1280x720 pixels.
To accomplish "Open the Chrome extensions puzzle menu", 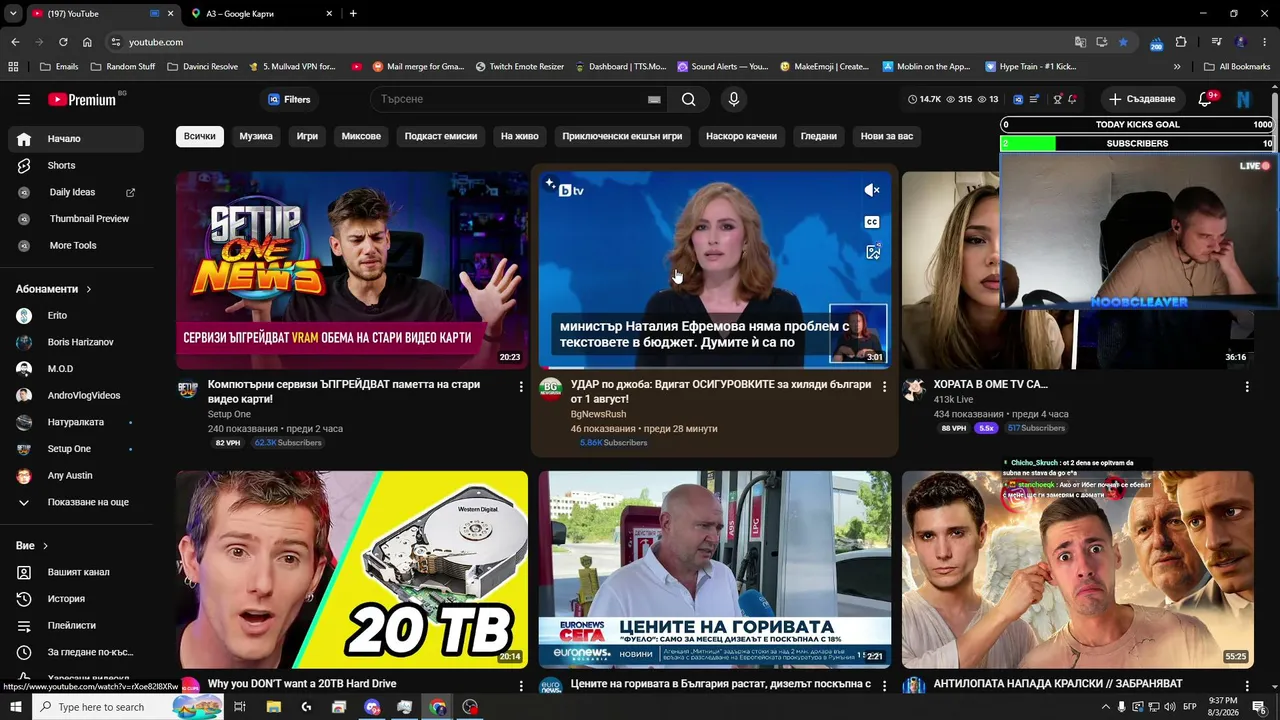I will pos(1181,42).
